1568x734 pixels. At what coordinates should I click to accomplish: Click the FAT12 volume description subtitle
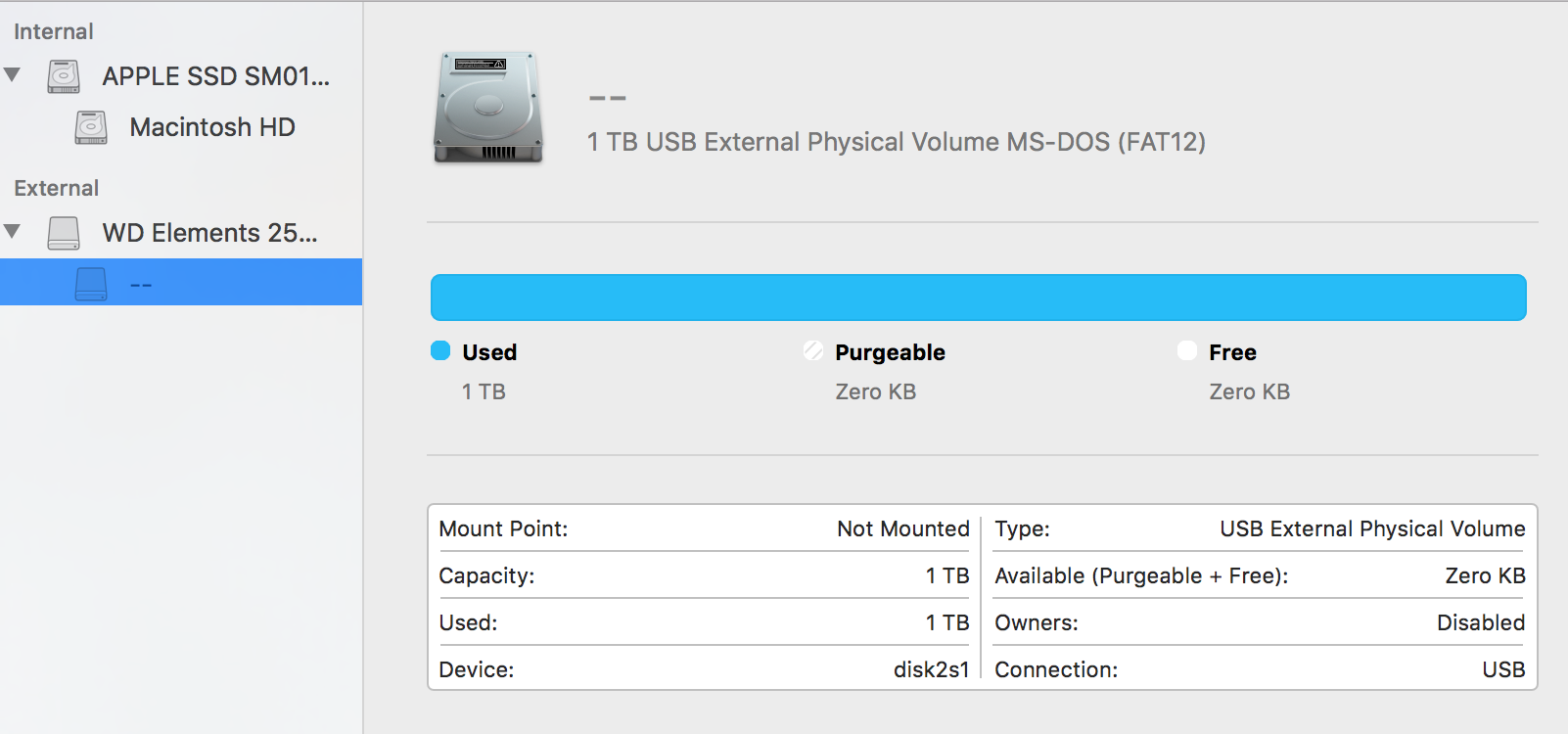coord(896,142)
